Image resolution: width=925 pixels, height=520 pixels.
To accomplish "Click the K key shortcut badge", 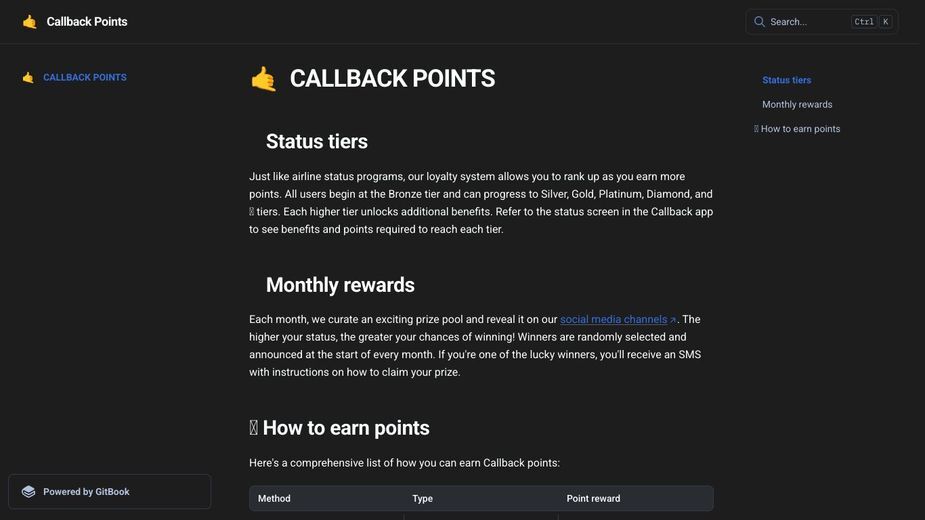I will point(885,22).
